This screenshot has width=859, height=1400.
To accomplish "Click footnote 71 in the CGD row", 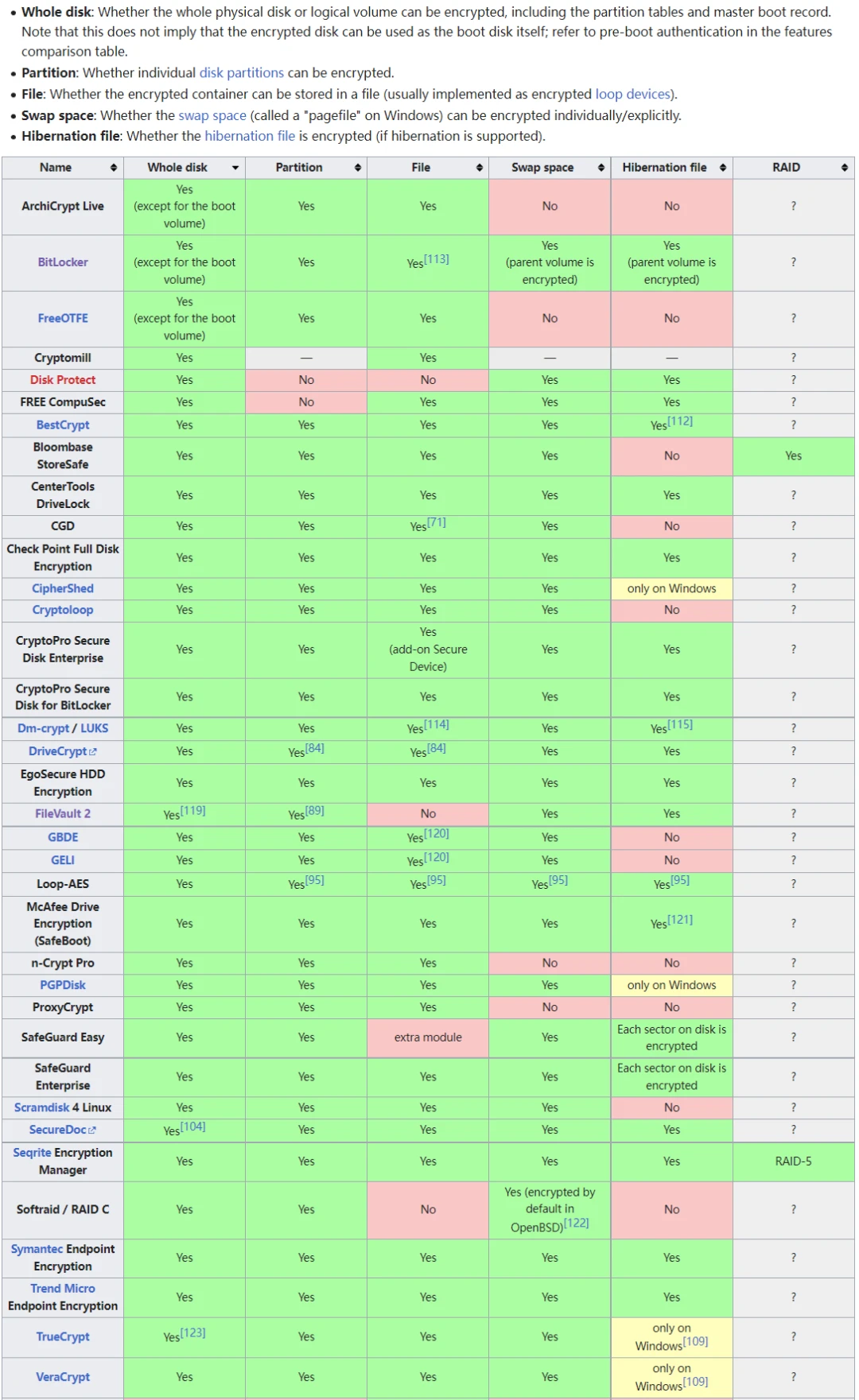I will click(x=437, y=522).
